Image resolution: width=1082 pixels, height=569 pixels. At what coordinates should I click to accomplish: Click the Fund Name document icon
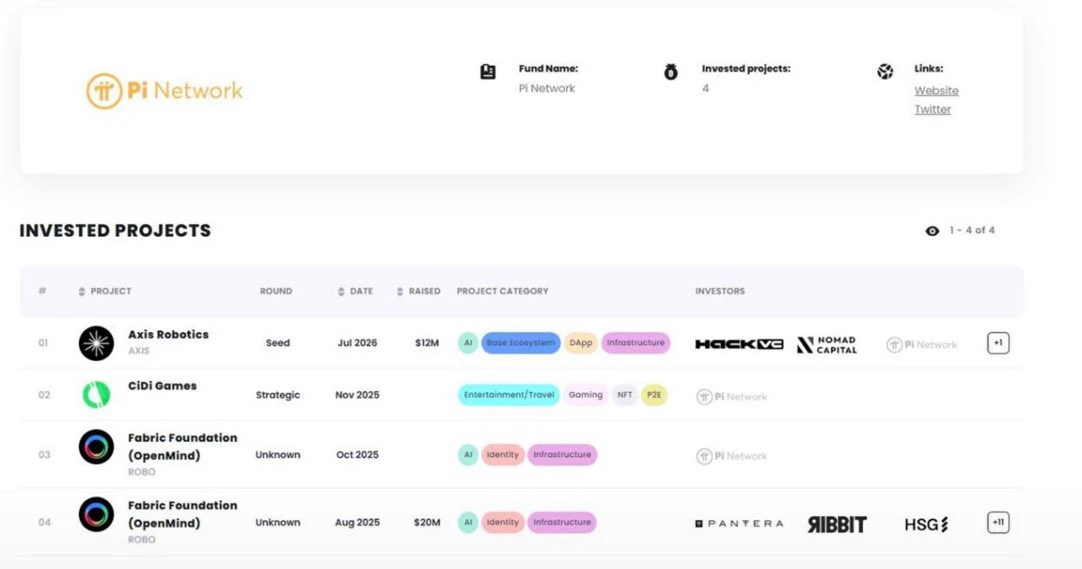pos(488,72)
